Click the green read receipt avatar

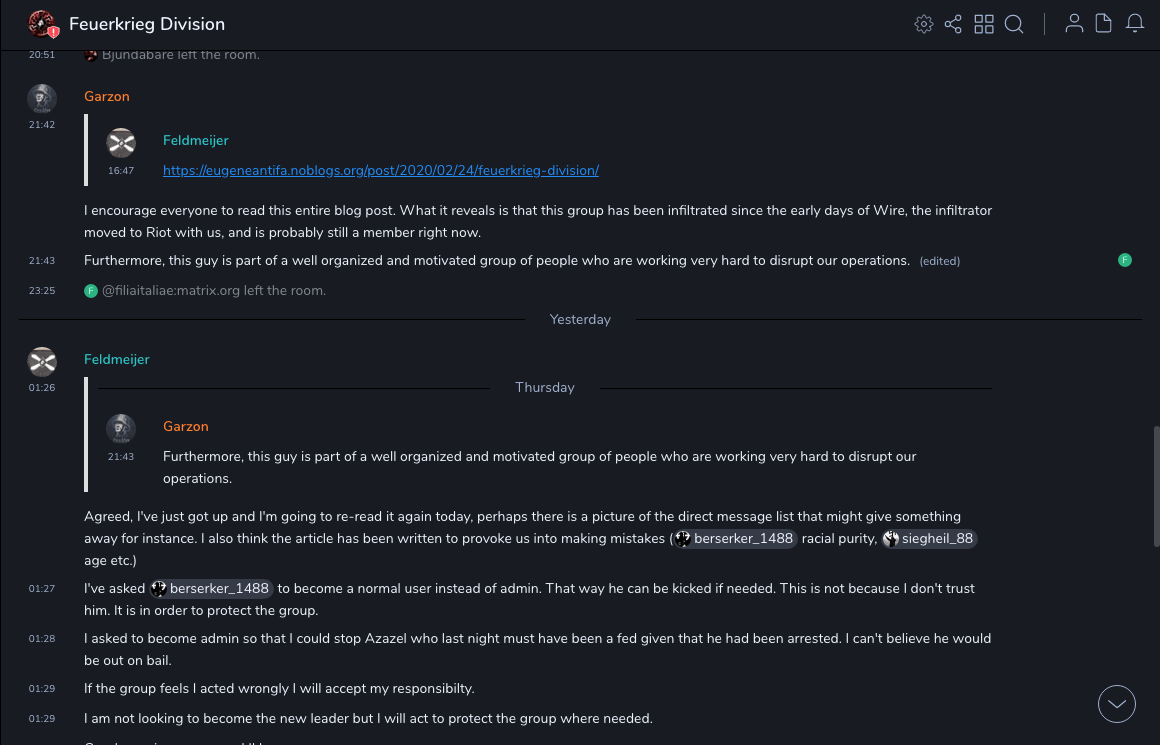tap(1125, 260)
